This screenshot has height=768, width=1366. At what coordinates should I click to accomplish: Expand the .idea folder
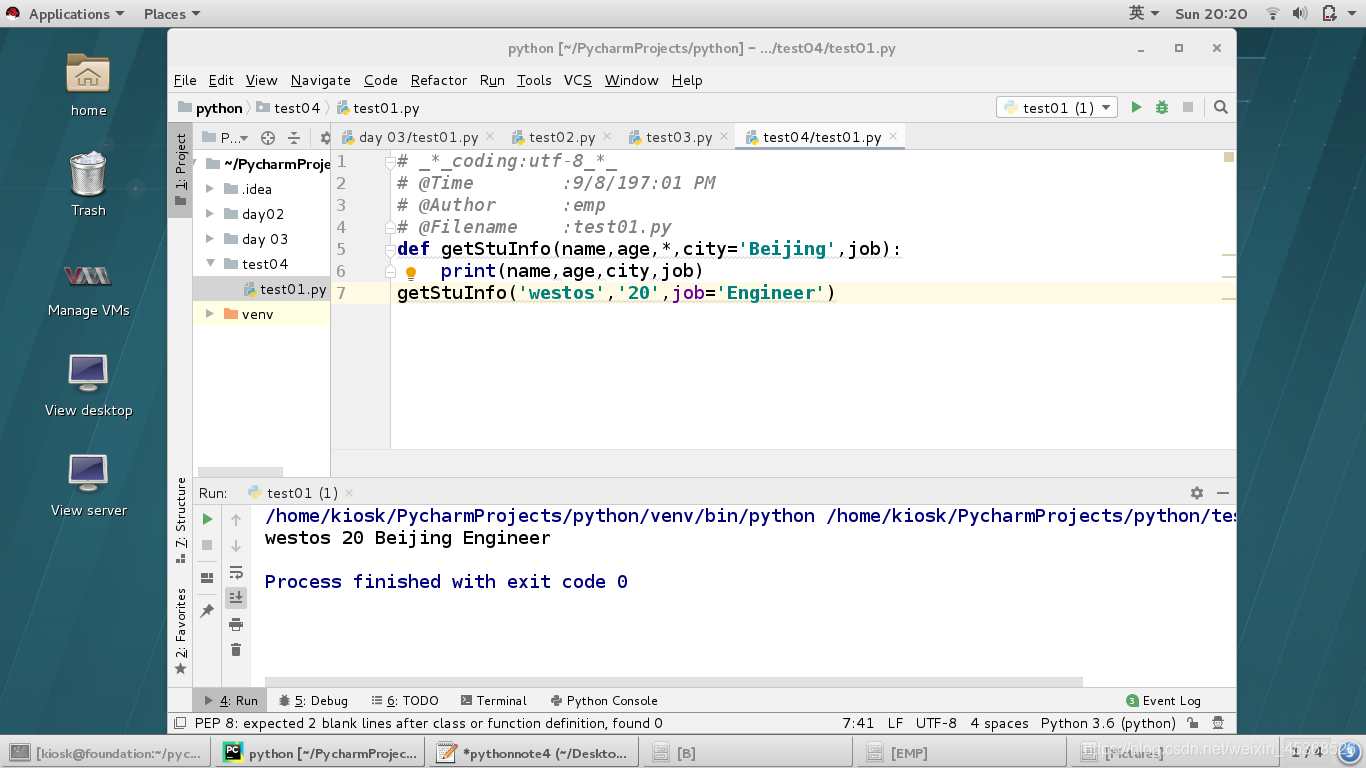coord(210,189)
